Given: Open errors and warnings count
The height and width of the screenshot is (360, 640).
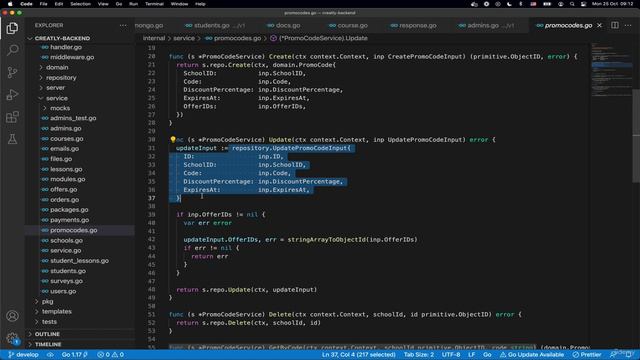Looking at the screenshot, I should 111,355.
